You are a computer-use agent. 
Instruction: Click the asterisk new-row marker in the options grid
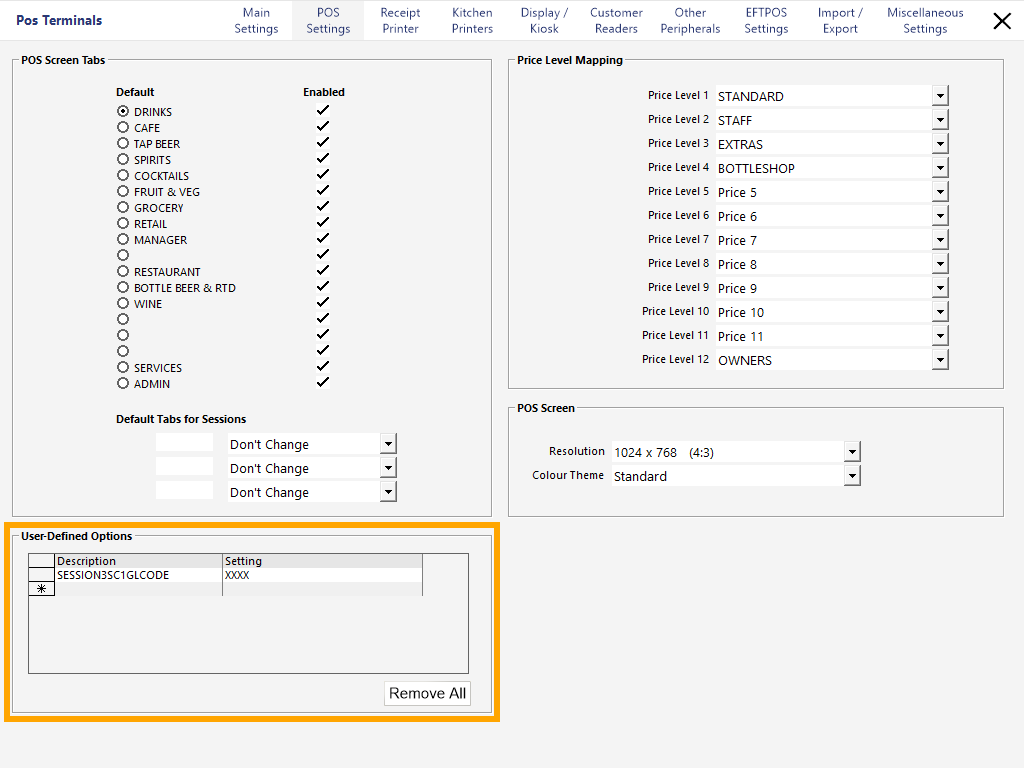41,588
